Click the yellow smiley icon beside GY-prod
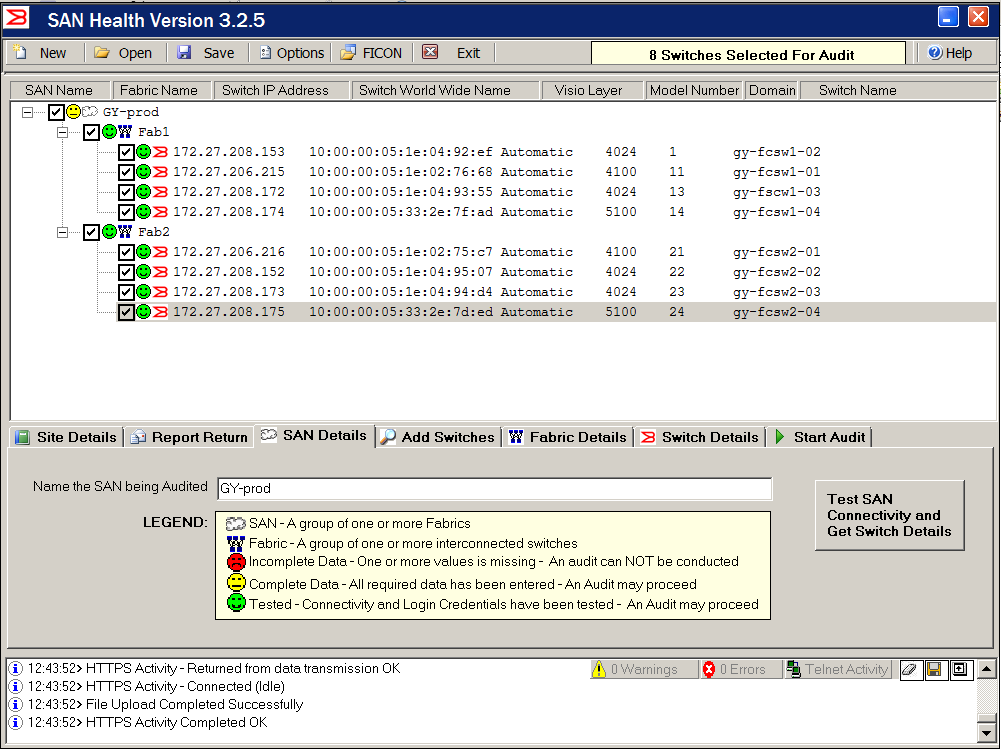Screen dimensions: 1001x749 [x=74, y=112]
